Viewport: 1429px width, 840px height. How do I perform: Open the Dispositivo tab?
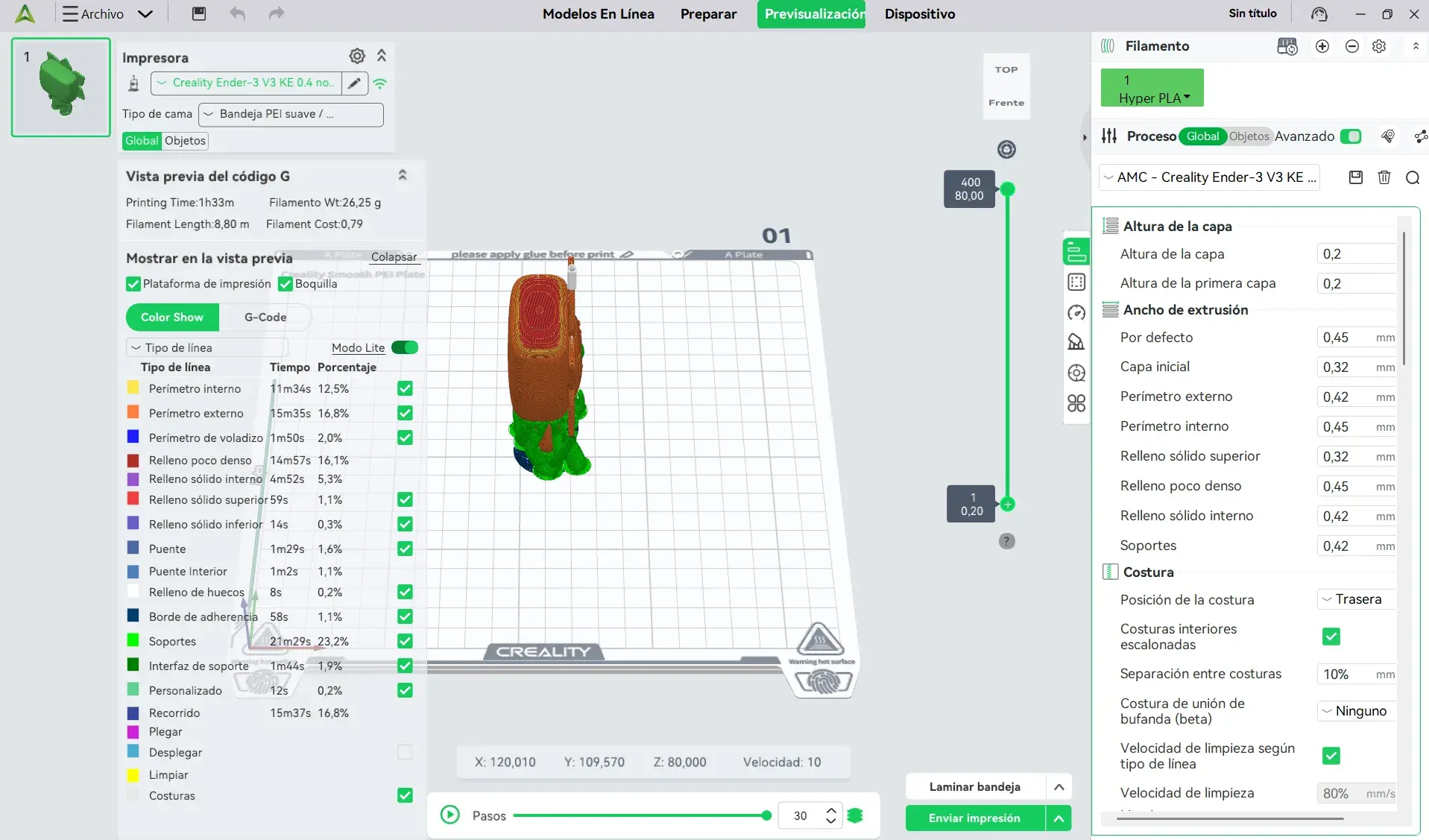click(920, 14)
